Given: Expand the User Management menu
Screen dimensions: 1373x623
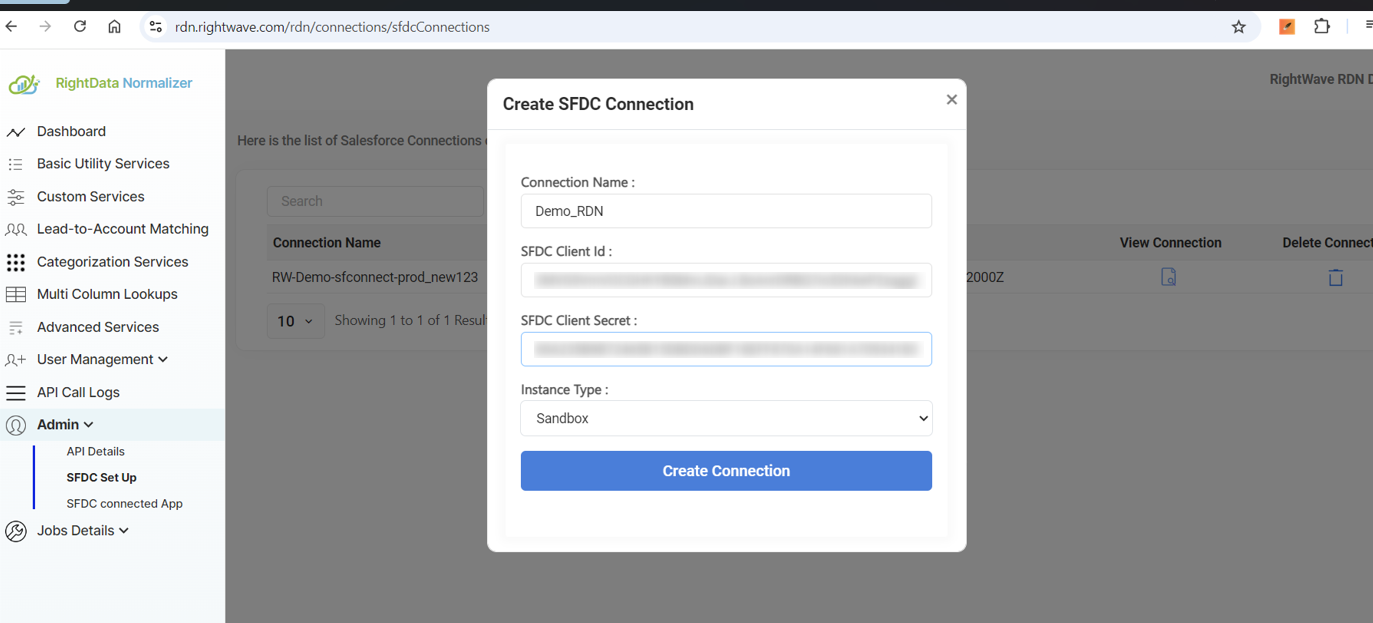Looking at the screenshot, I should pos(102,360).
